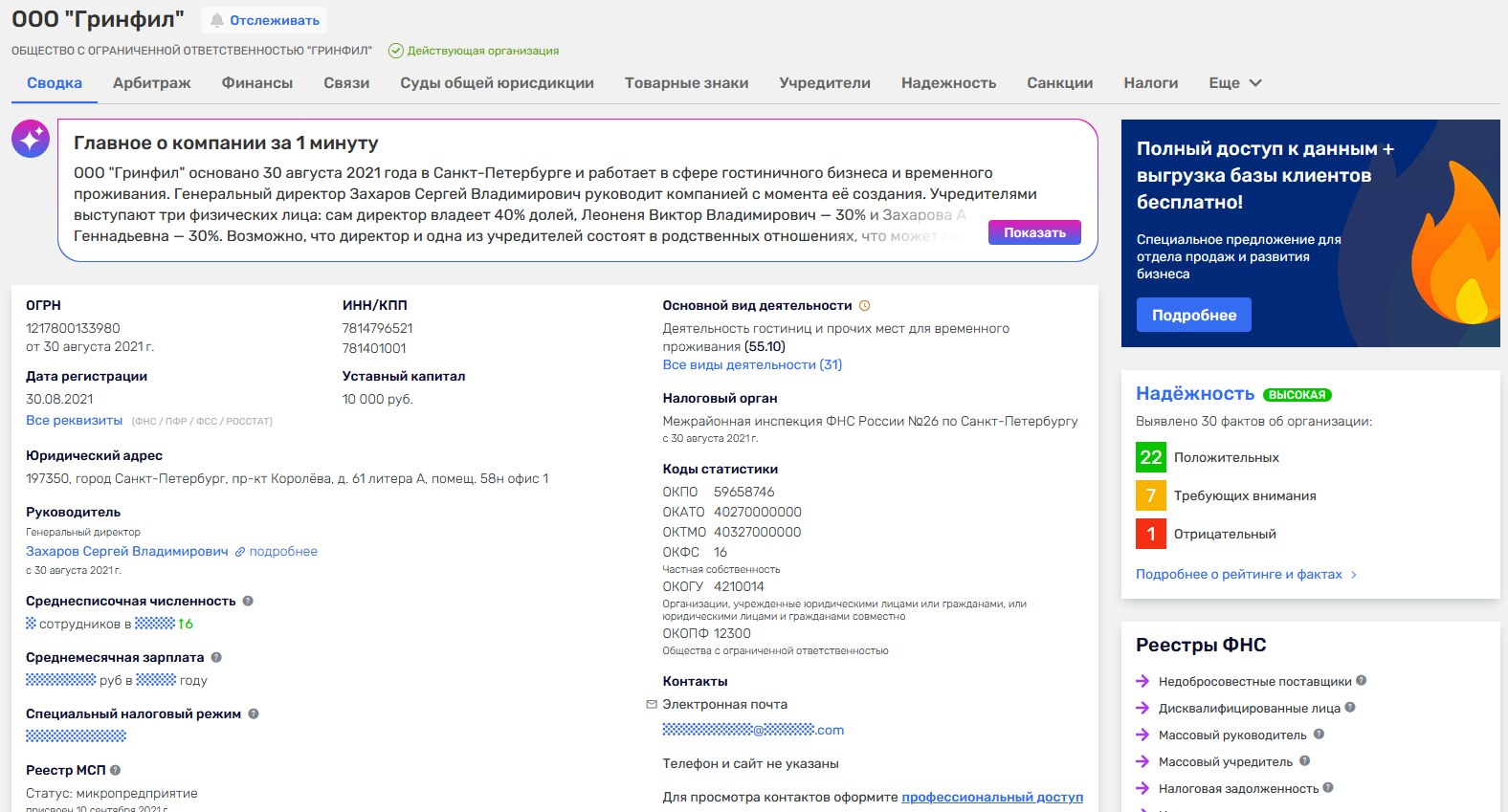Open the Учредители tab
This screenshot has width=1508, height=812.
click(x=825, y=83)
